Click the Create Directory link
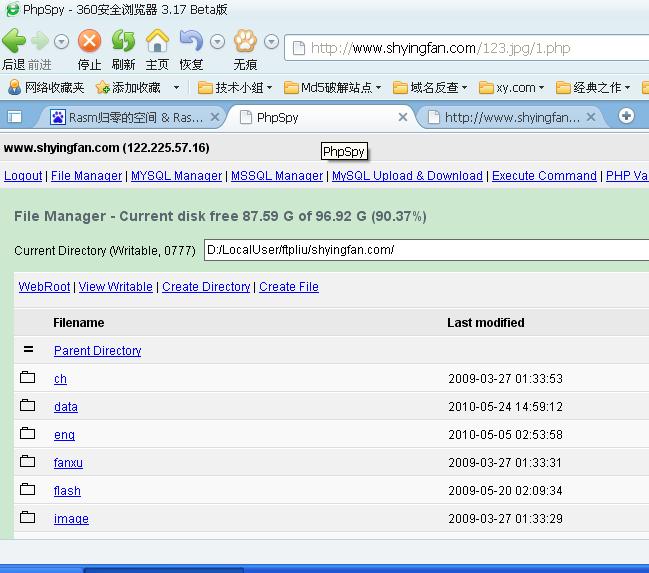This screenshot has width=649, height=573. (x=206, y=286)
